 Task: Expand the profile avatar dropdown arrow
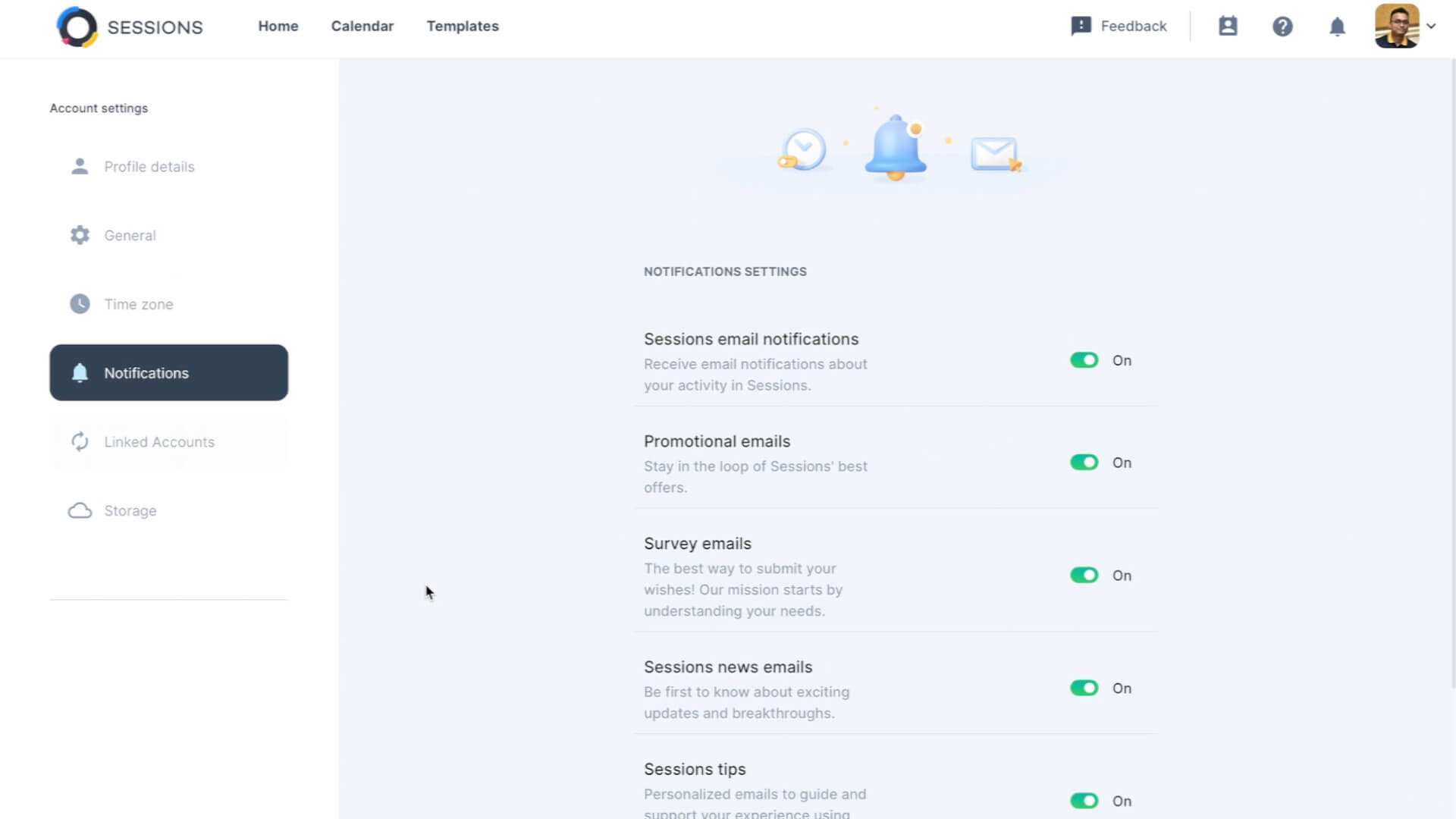pyautogui.click(x=1431, y=26)
